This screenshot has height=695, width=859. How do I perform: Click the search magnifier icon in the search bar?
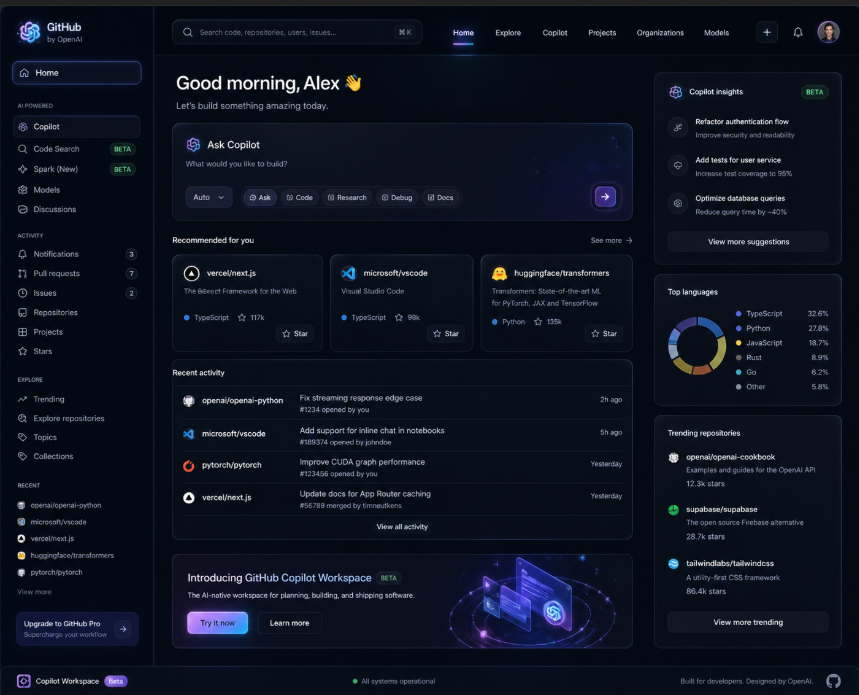point(187,32)
